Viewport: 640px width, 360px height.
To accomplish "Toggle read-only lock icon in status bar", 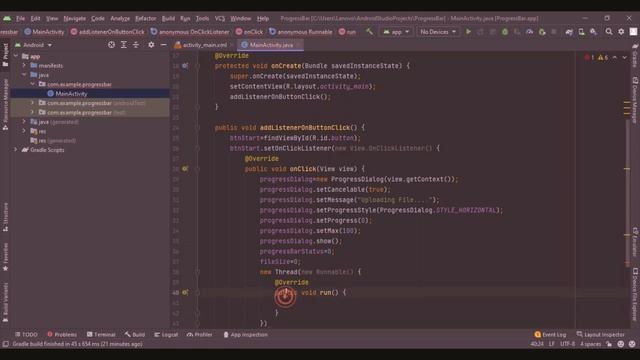I will [x=609, y=344].
